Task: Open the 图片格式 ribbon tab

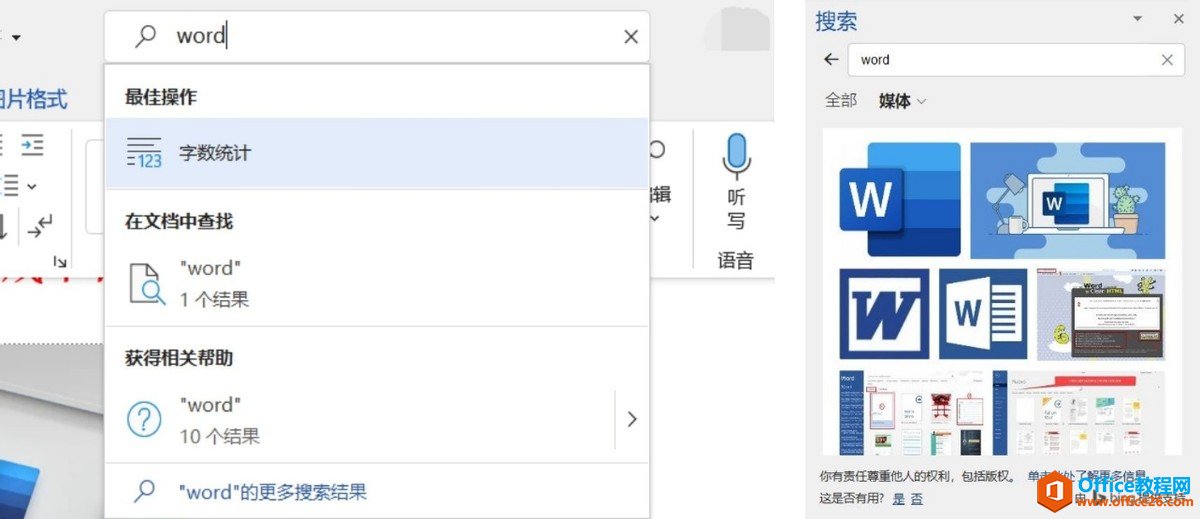Action: [x=33, y=99]
